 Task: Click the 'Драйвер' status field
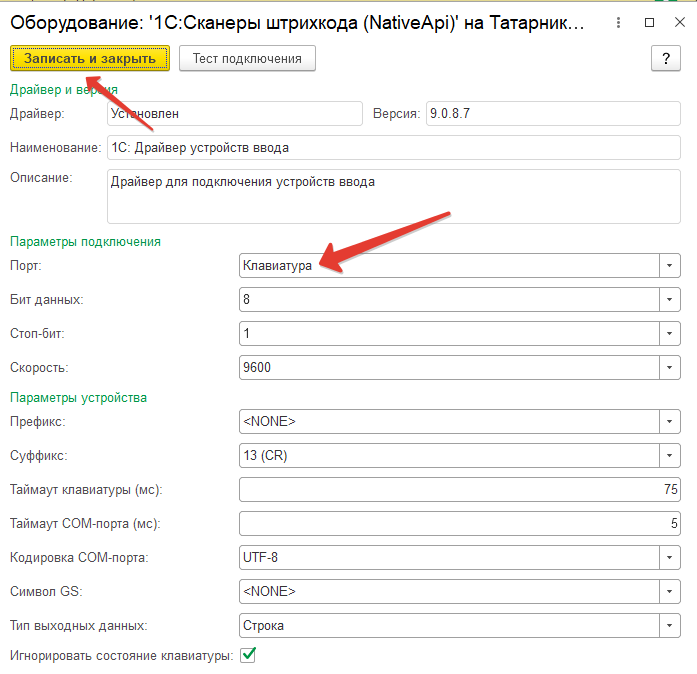coord(235,113)
